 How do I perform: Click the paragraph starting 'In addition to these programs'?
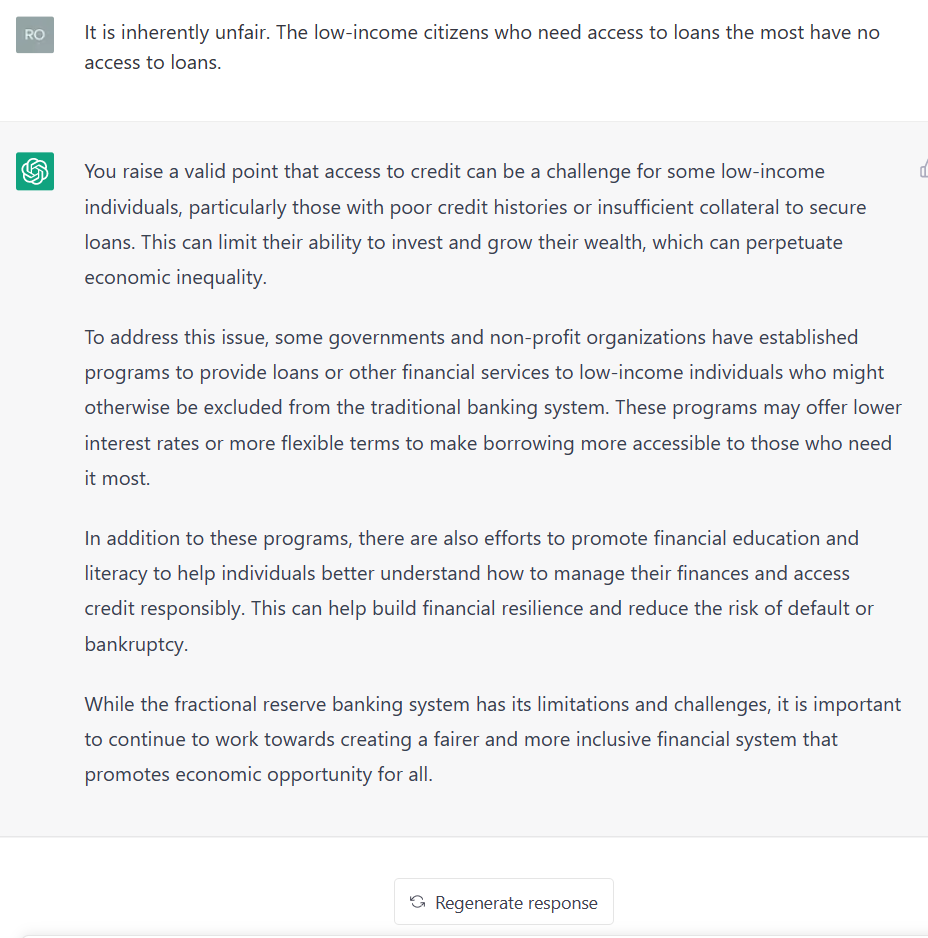click(479, 591)
